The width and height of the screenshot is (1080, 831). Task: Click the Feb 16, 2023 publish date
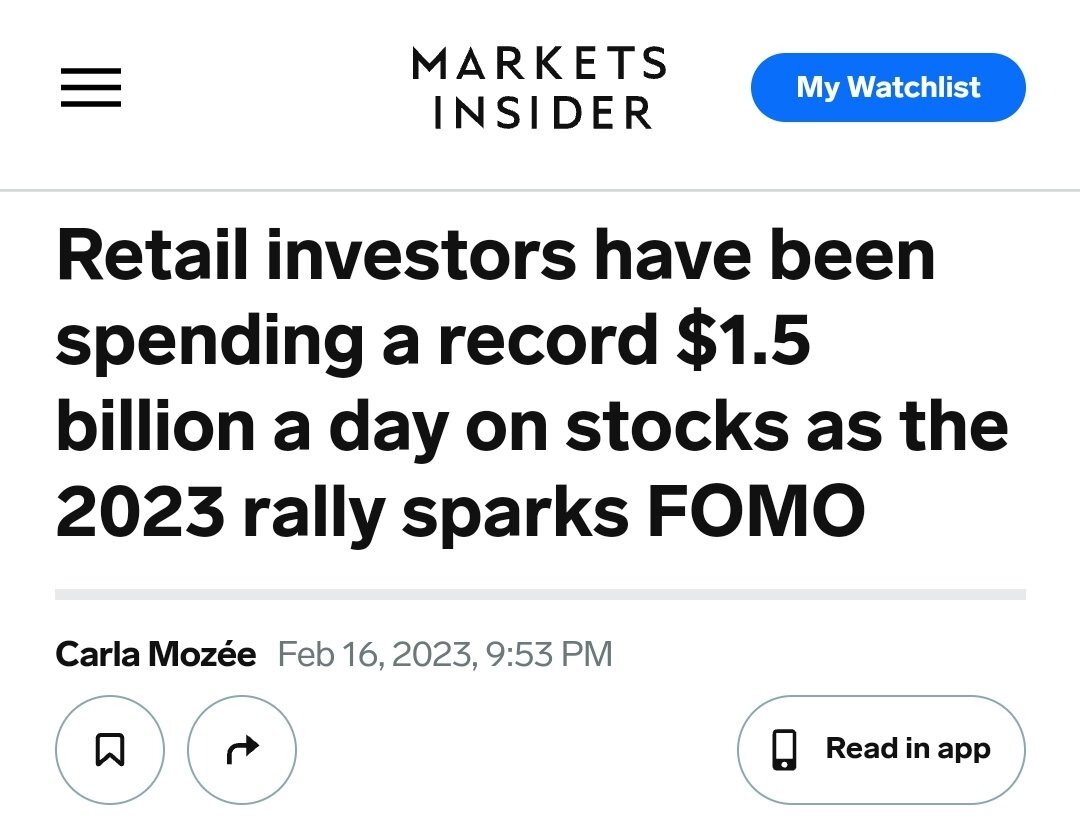coord(374,655)
